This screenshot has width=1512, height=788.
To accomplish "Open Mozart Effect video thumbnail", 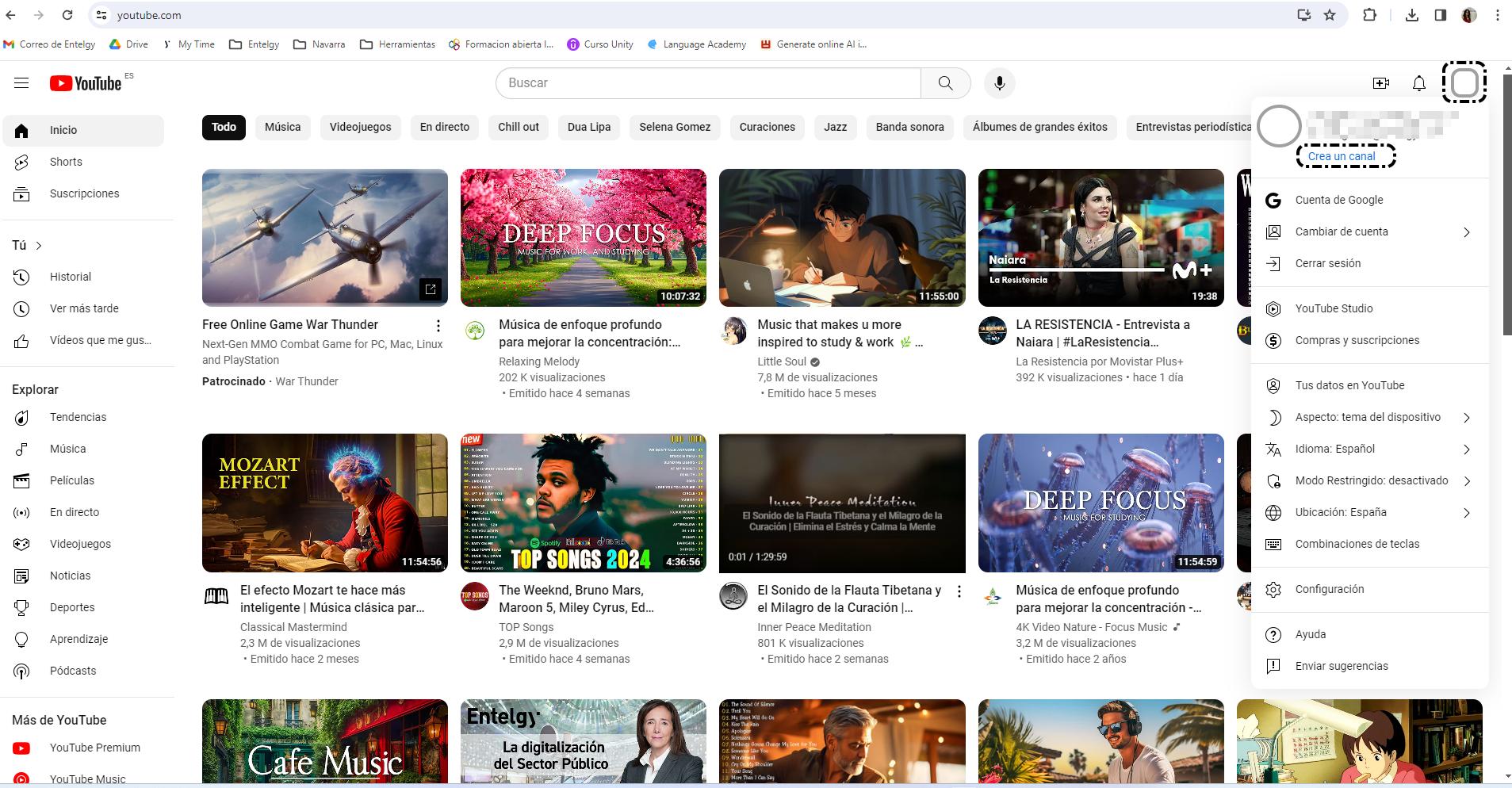I will pos(324,503).
